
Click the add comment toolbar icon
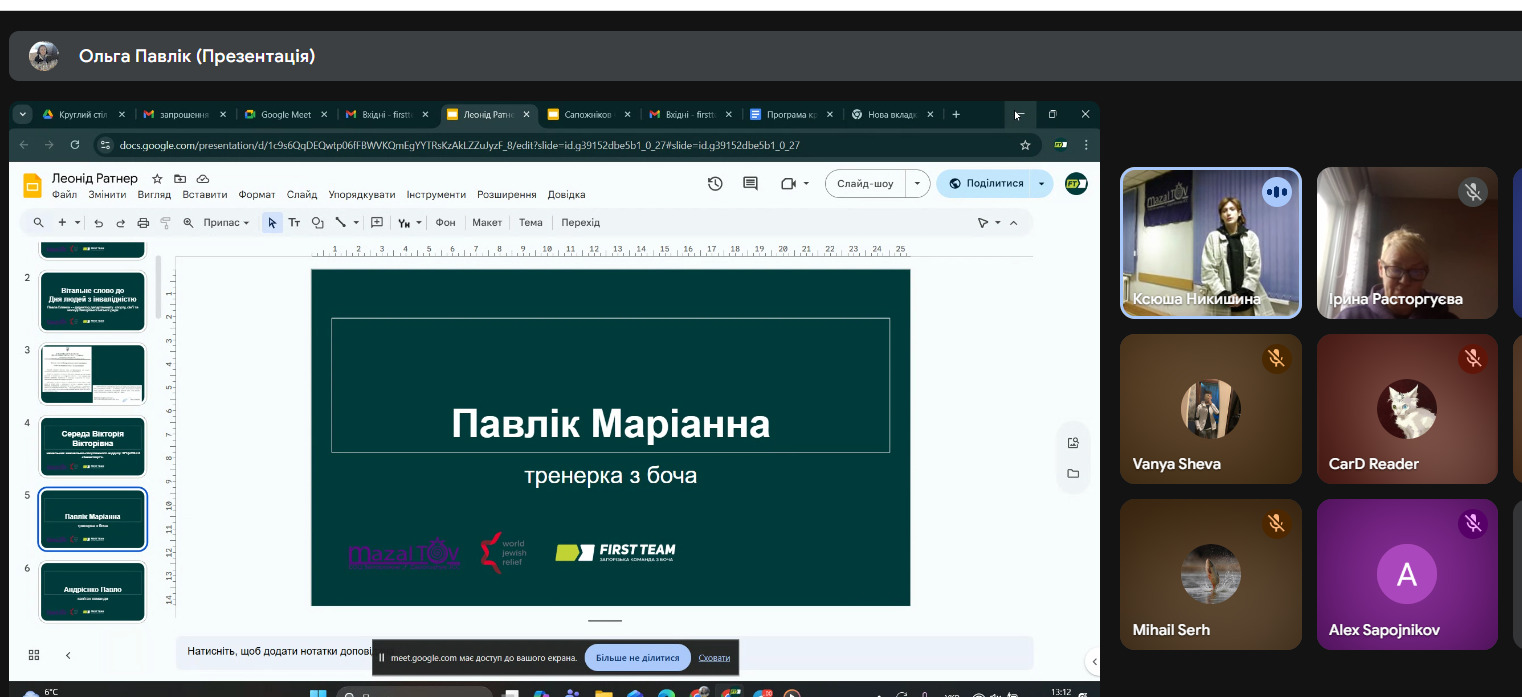pos(377,223)
